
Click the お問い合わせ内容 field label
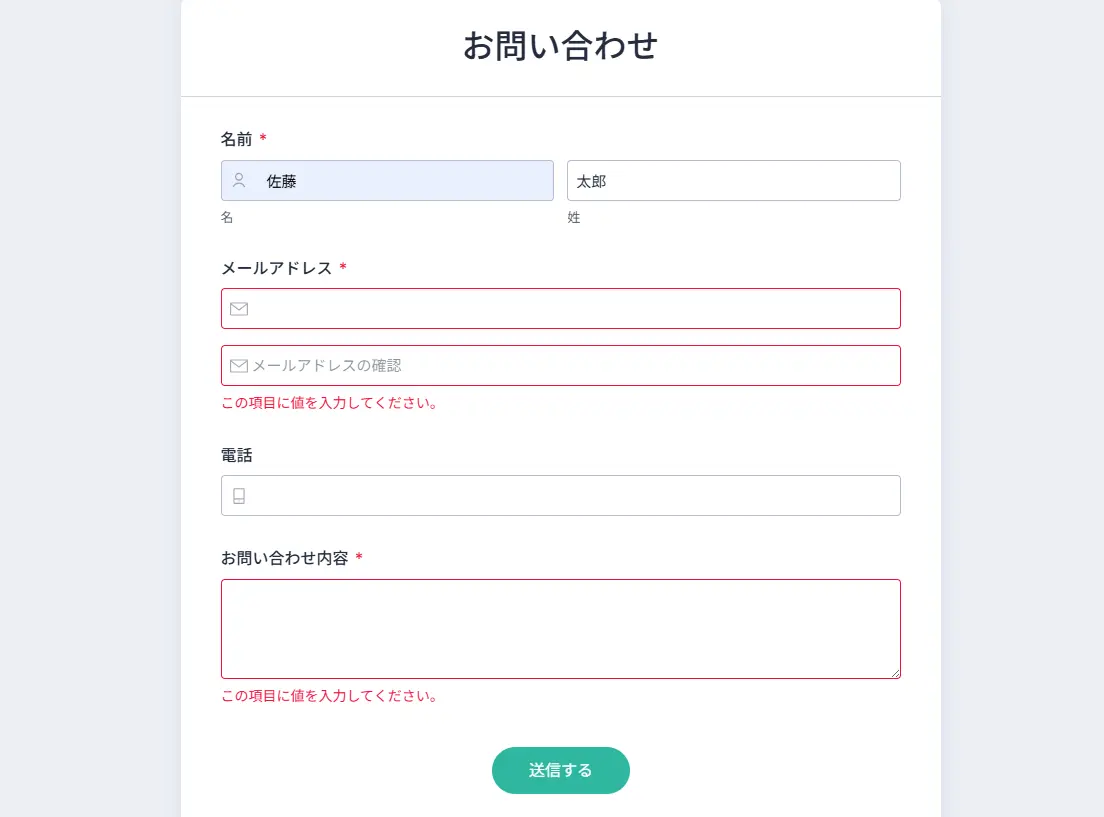284,559
